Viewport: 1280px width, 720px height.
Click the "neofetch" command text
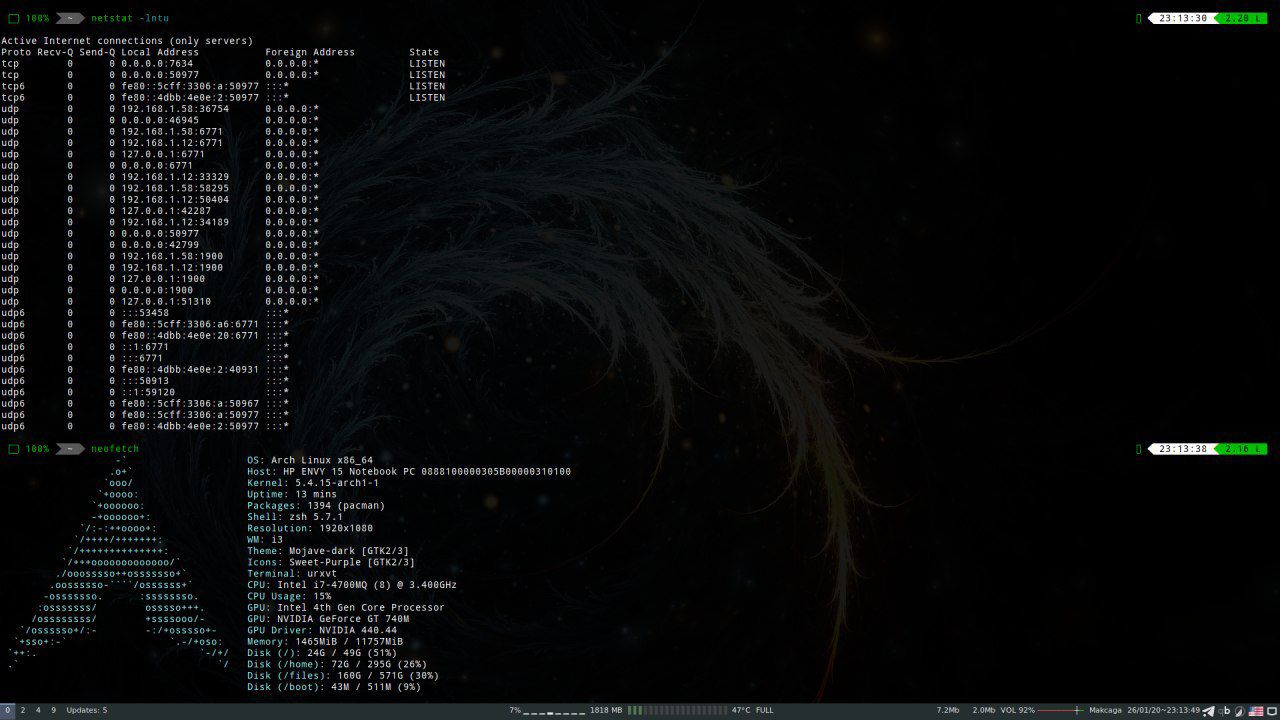[x=115, y=449]
